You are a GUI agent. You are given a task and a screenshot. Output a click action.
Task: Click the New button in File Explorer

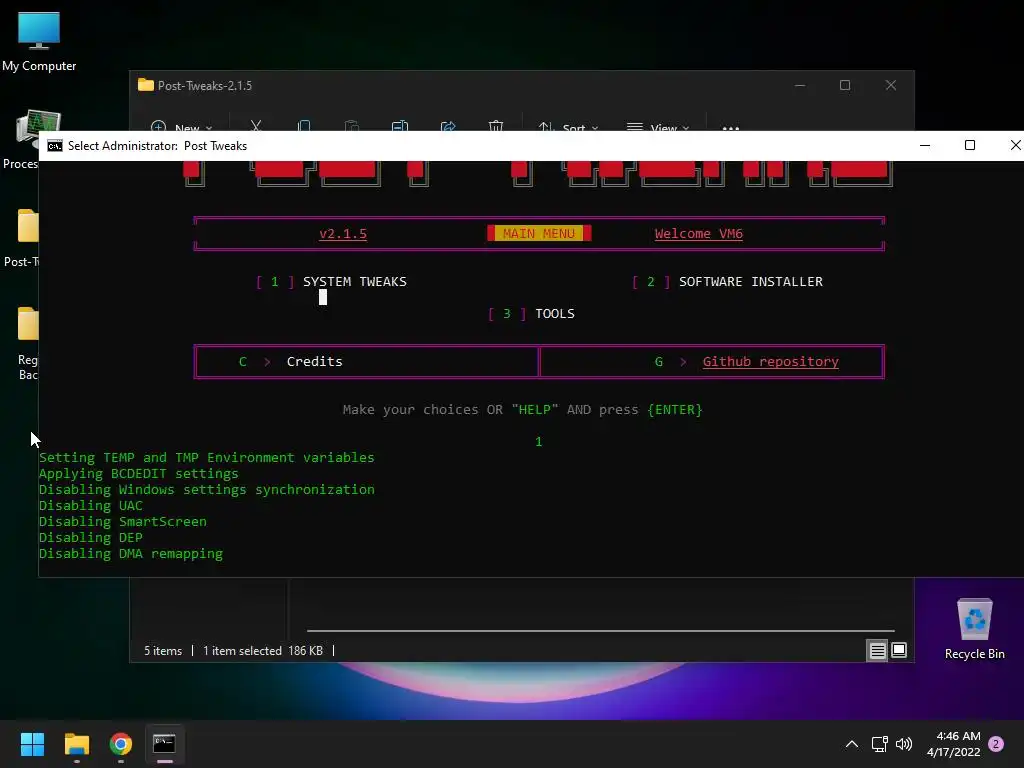pos(181,127)
